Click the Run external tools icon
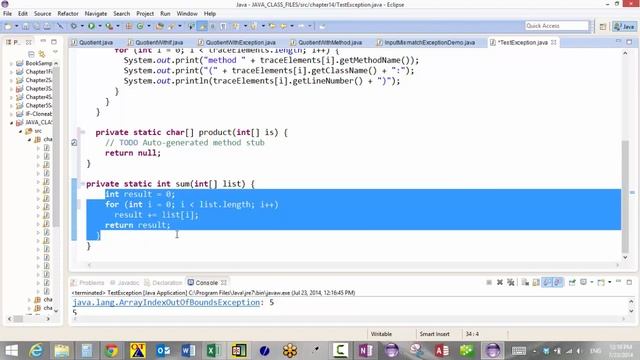640x360 pixels. (x=109, y=26)
